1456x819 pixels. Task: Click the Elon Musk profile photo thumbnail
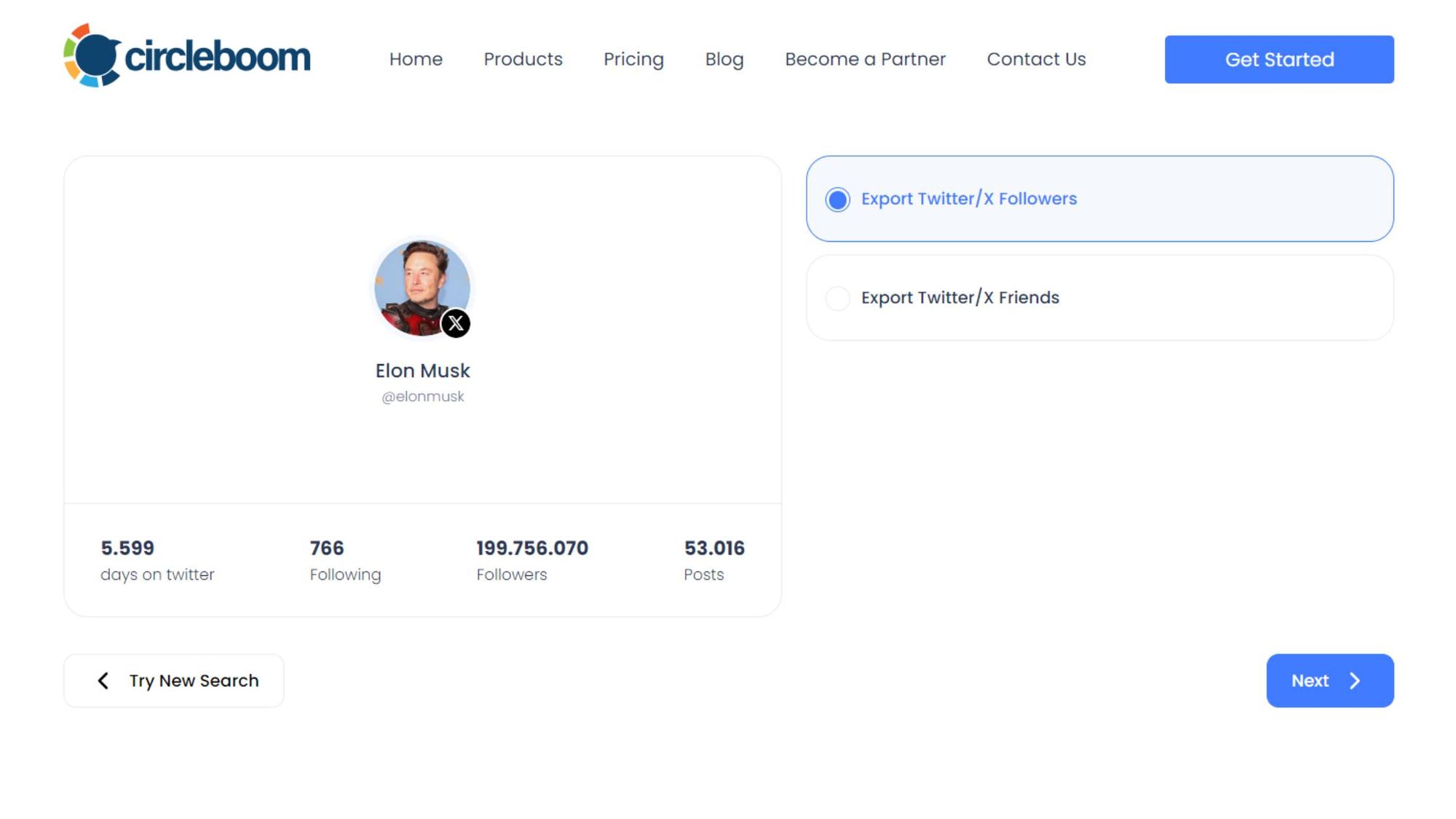pyautogui.click(x=422, y=287)
